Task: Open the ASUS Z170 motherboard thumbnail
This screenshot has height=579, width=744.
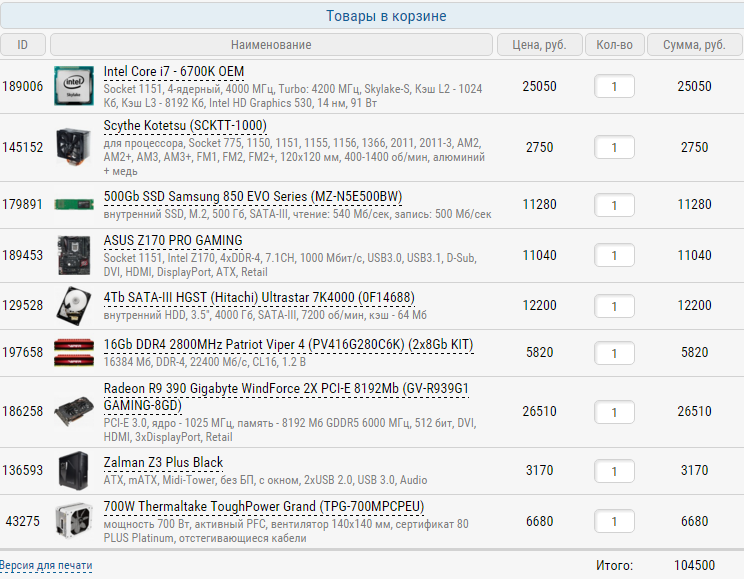Action: (74, 255)
